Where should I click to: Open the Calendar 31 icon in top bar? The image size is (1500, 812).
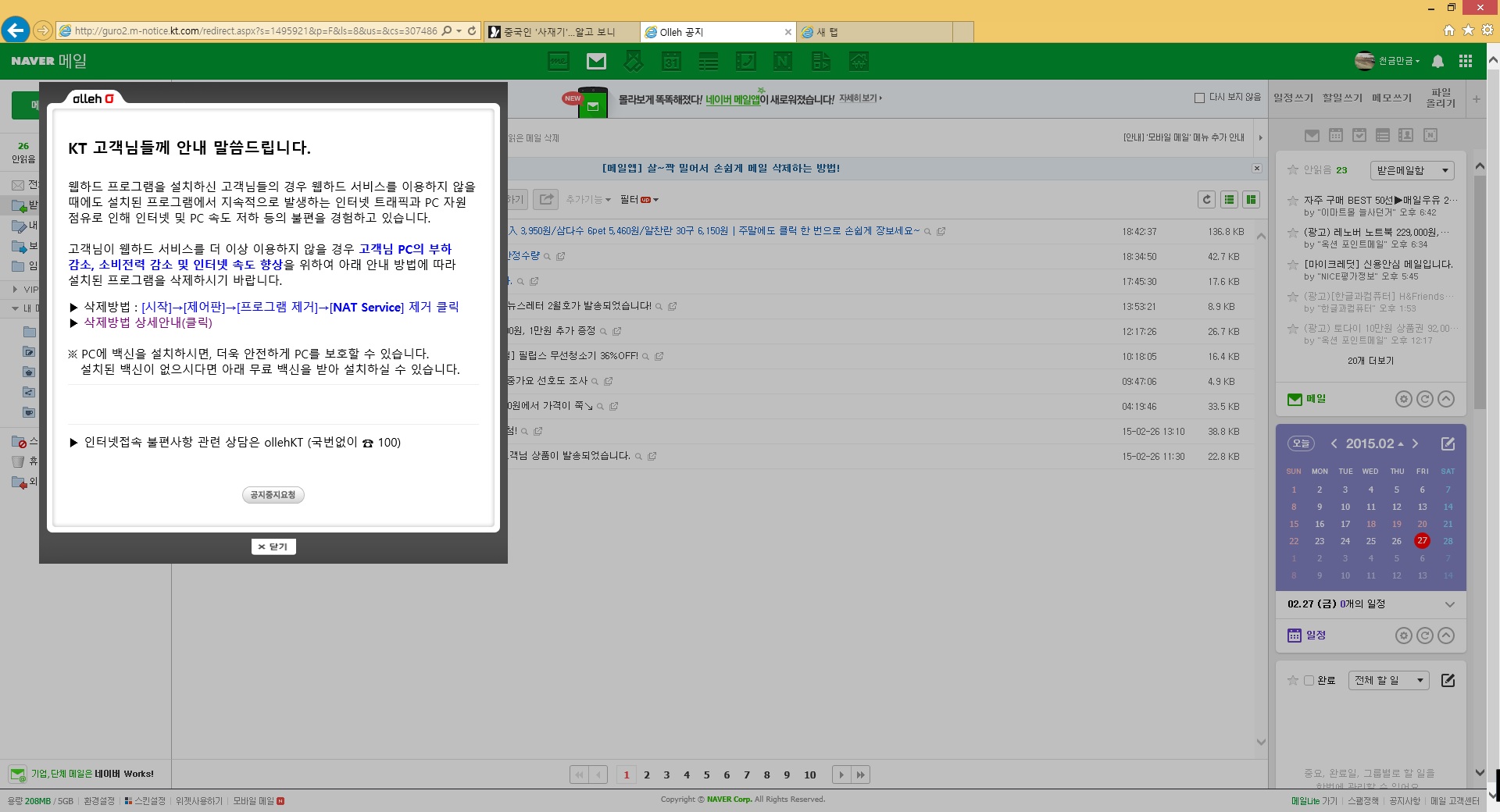(671, 61)
